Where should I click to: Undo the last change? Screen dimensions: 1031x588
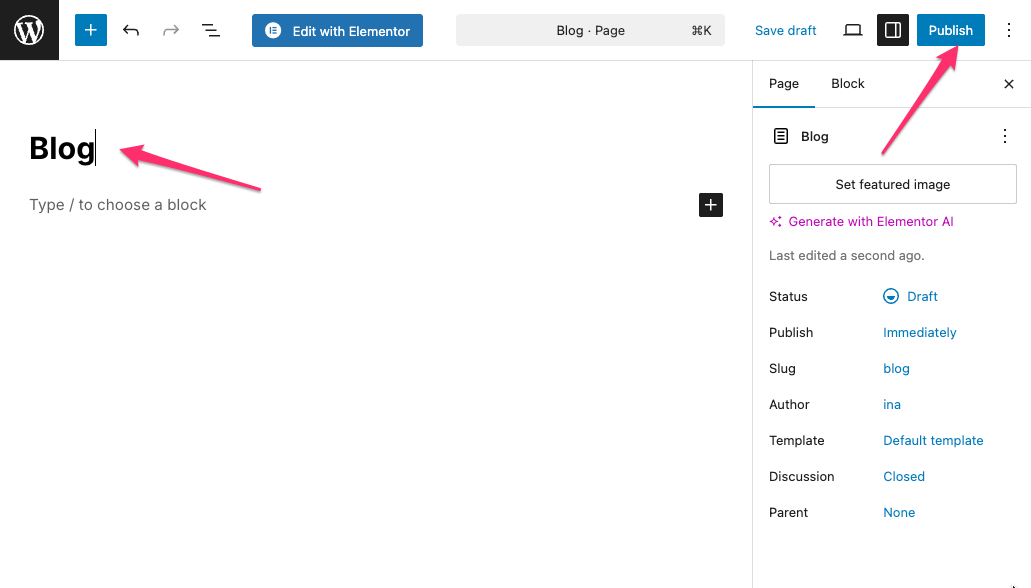131,30
